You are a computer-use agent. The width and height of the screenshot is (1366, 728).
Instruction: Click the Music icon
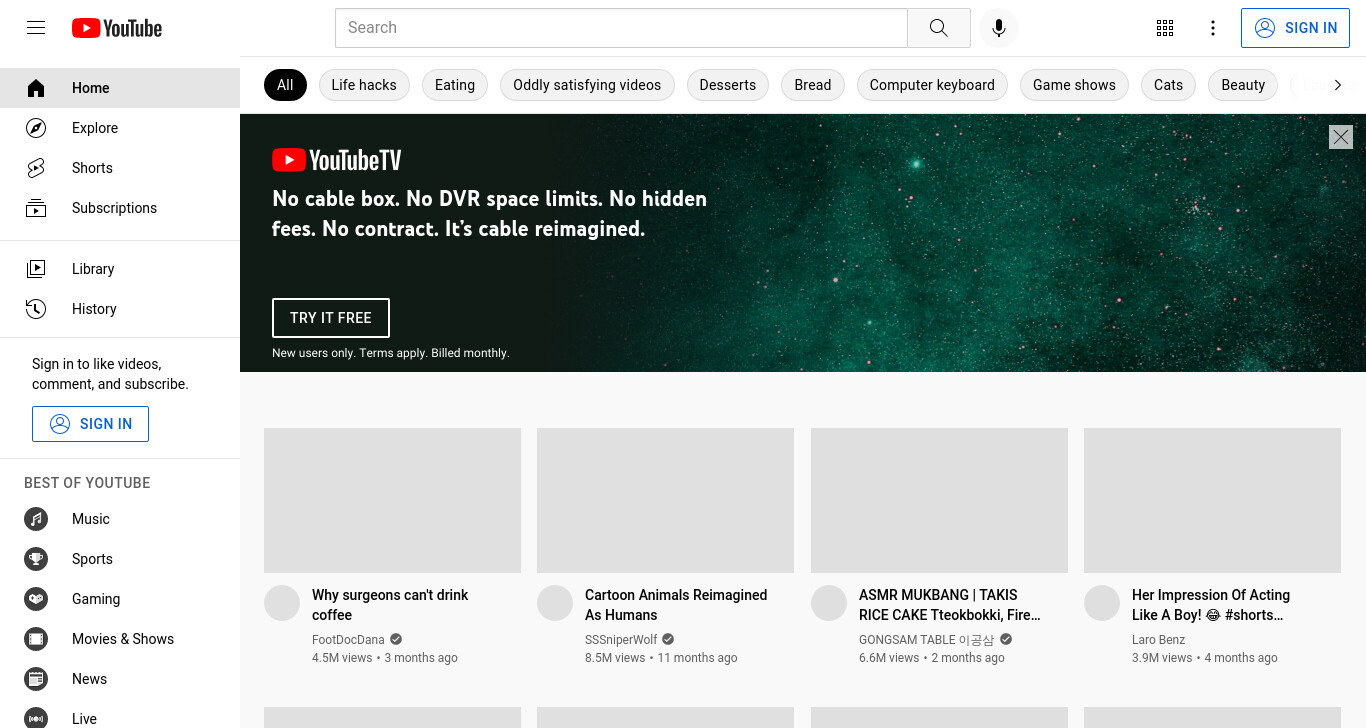click(x=36, y=519)
